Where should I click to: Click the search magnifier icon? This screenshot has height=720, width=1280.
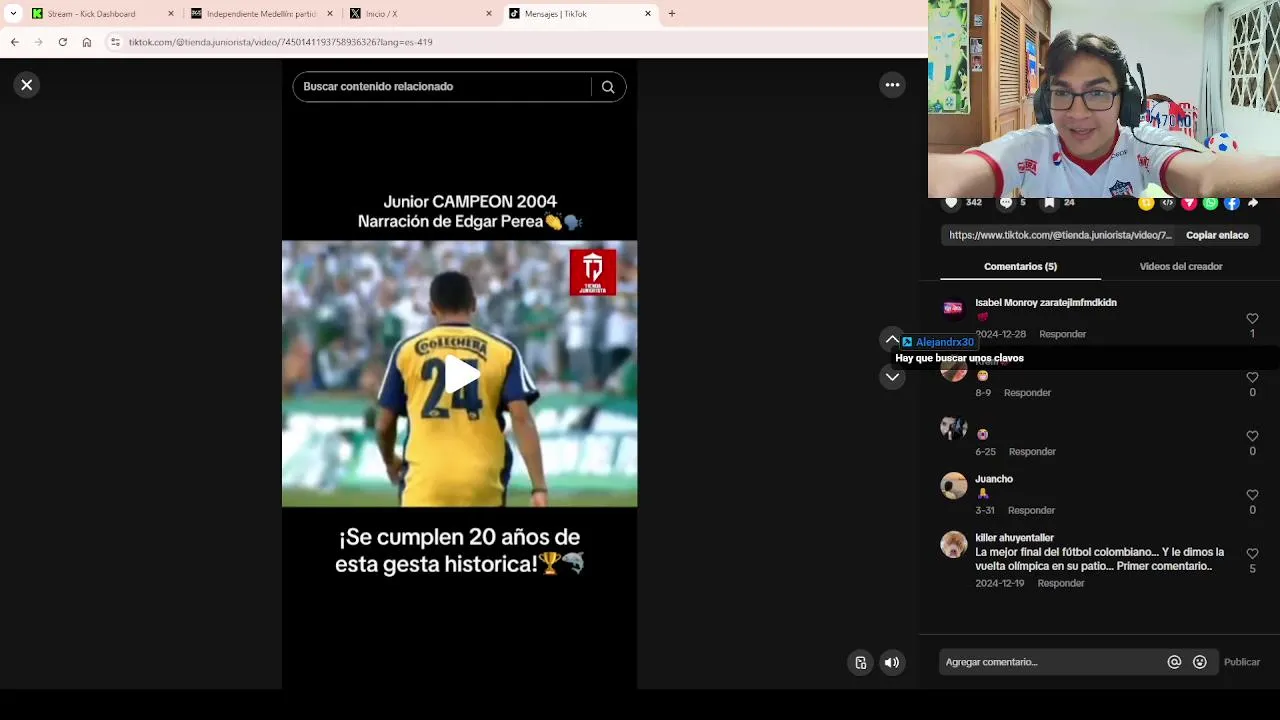tap(608, 87)
